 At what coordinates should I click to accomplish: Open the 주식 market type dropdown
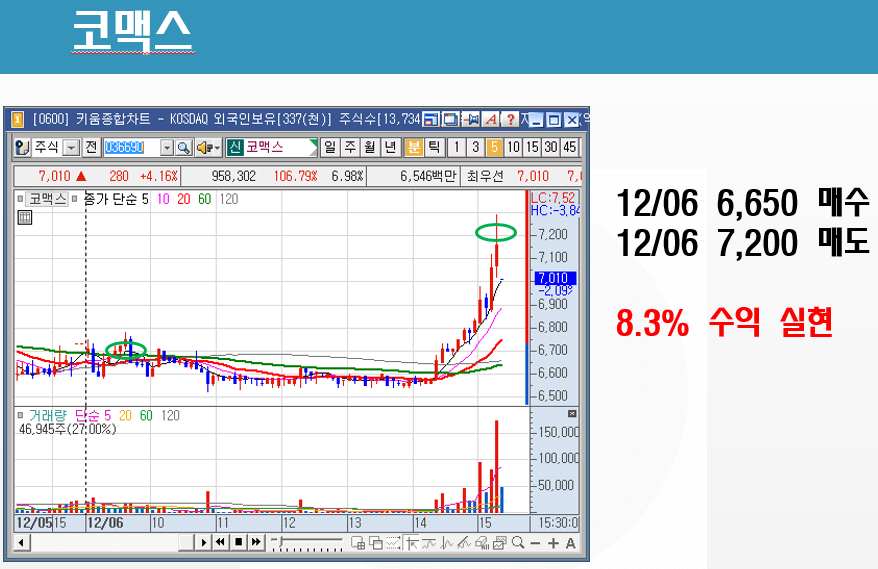tap(71, 148)
